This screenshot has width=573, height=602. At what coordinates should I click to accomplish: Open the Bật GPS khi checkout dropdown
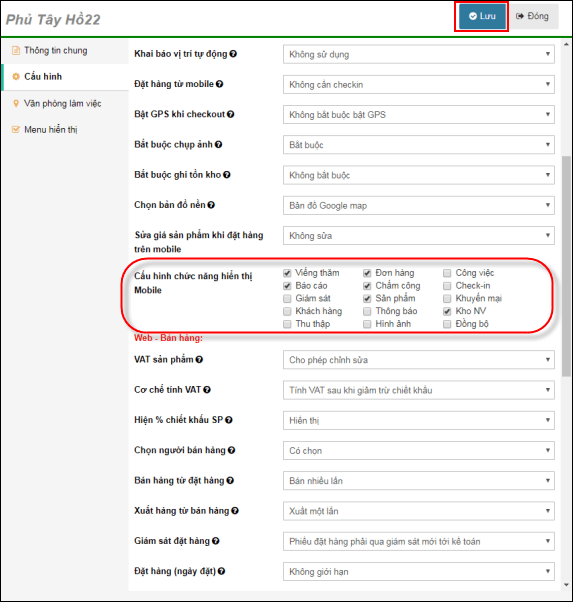[419, 114]
